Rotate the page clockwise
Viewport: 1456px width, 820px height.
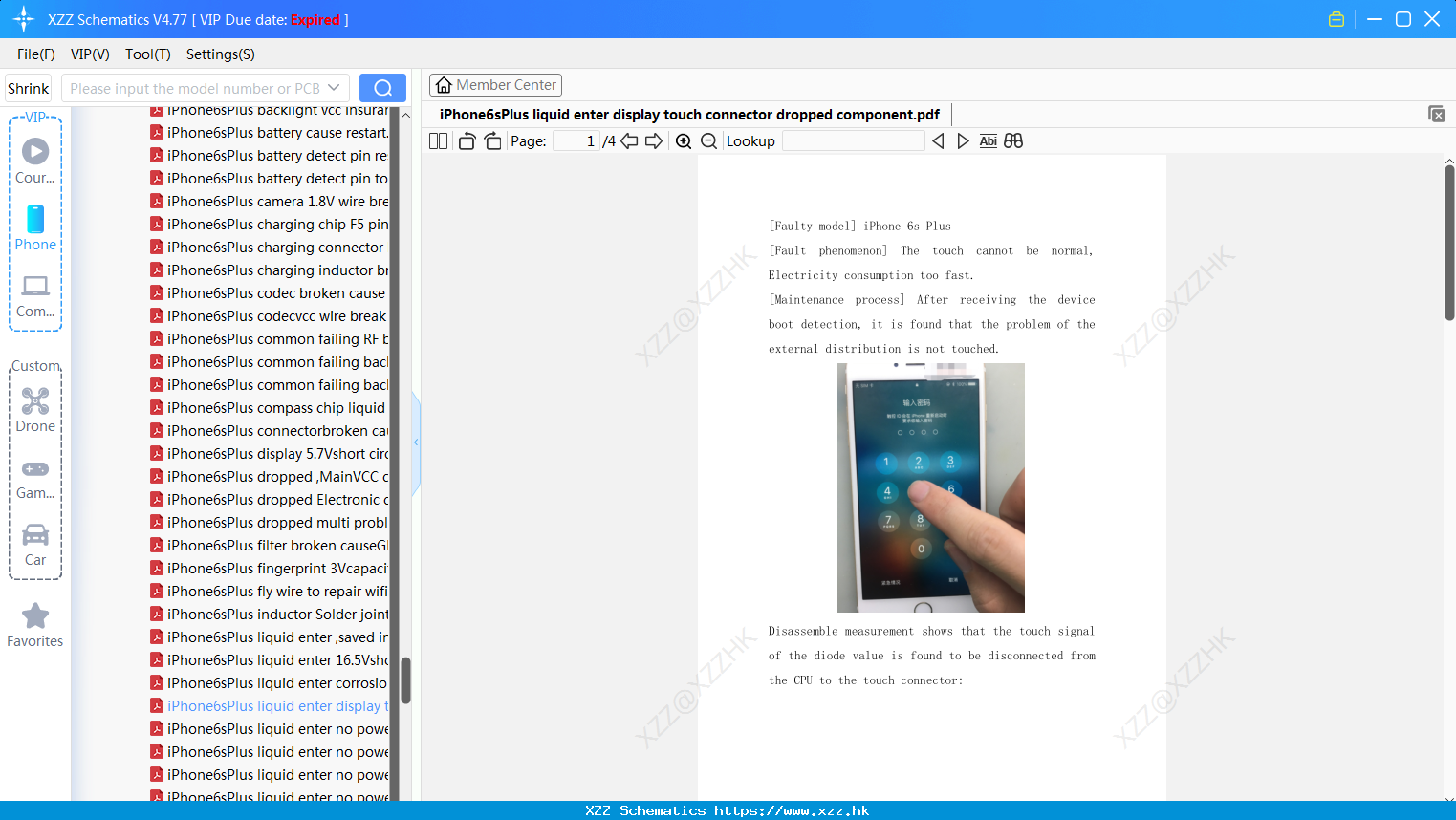(492, 141)
